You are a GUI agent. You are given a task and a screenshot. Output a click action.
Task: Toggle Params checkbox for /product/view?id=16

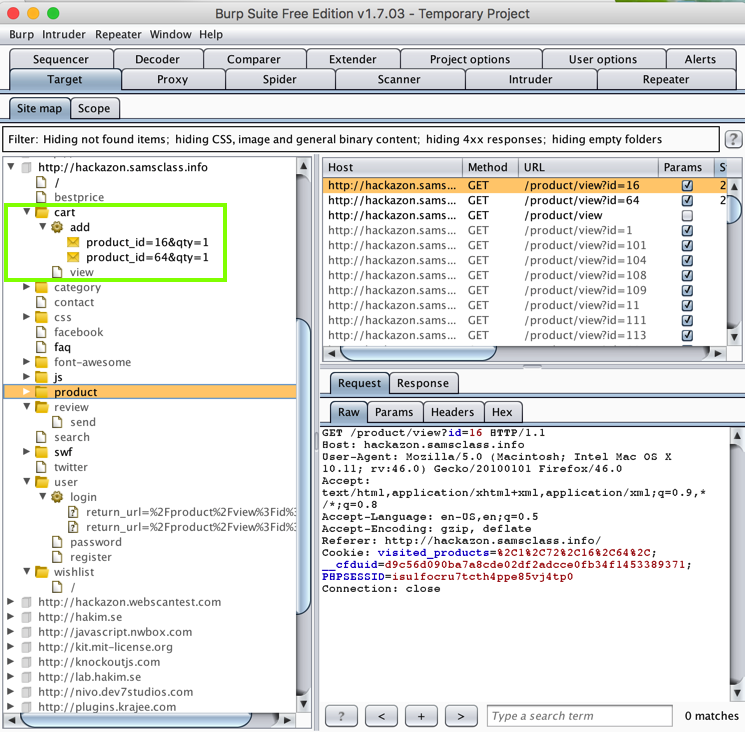[x=687, y=186]
